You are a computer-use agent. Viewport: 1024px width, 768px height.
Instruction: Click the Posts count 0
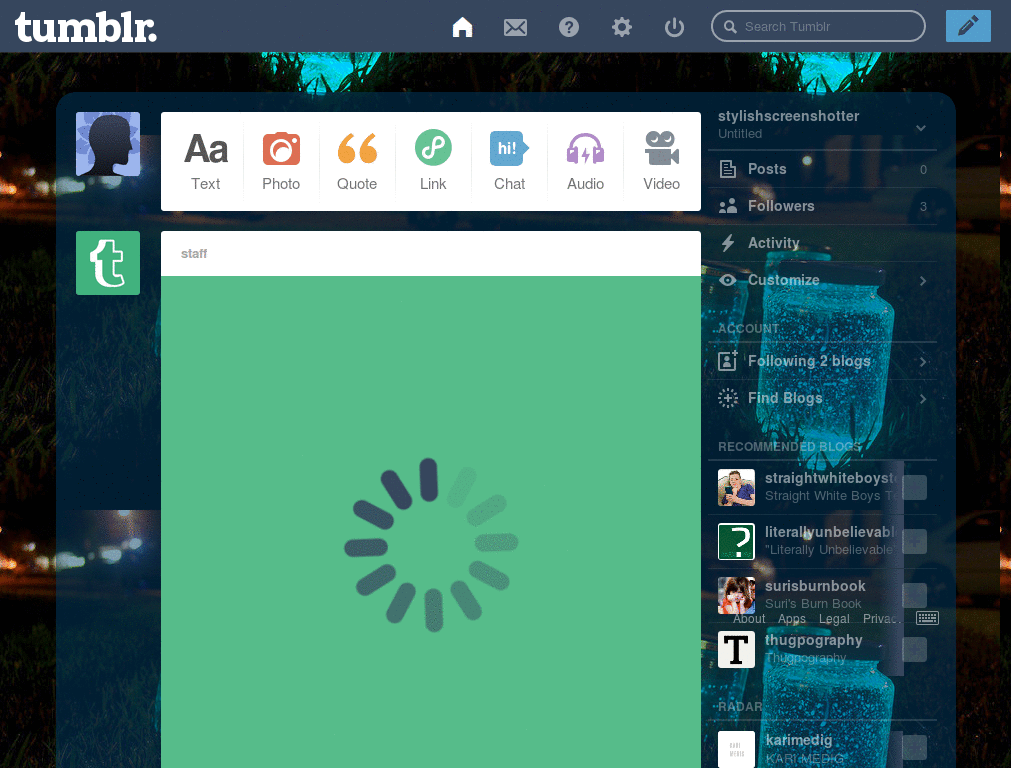[x=923, y=170]
